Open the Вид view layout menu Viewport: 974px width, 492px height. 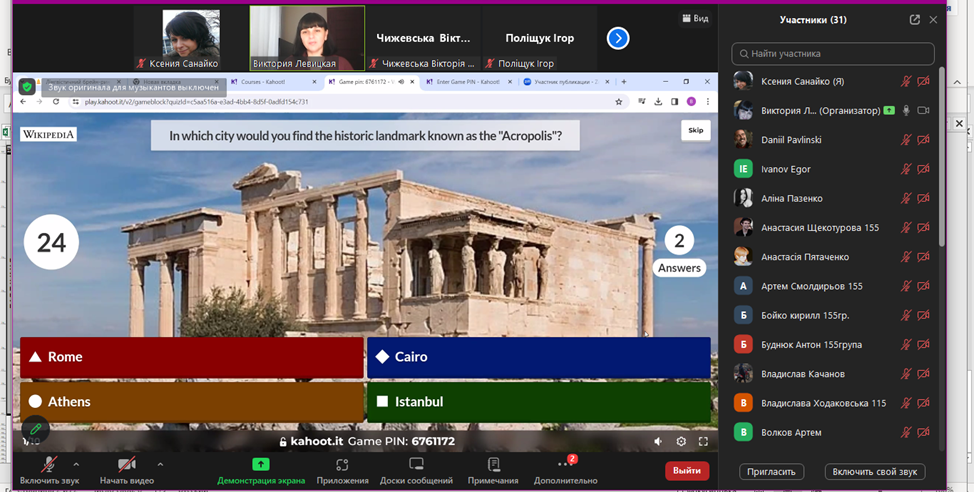pyautogui.click(x=695, y=18)
